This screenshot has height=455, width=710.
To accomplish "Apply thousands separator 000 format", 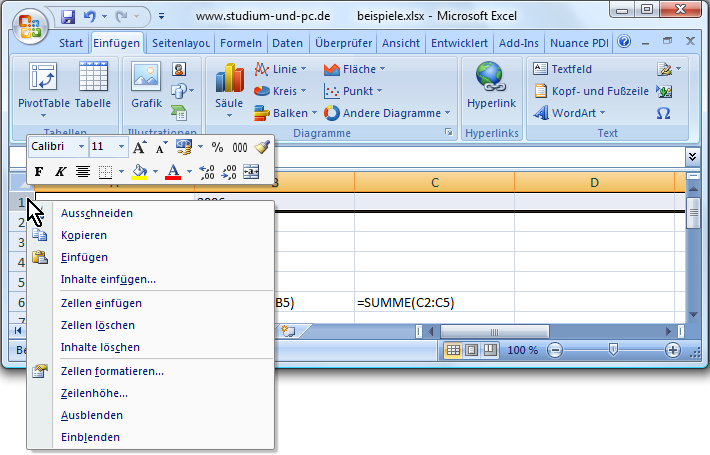I will pyautogui.click(x=240, y=147).
